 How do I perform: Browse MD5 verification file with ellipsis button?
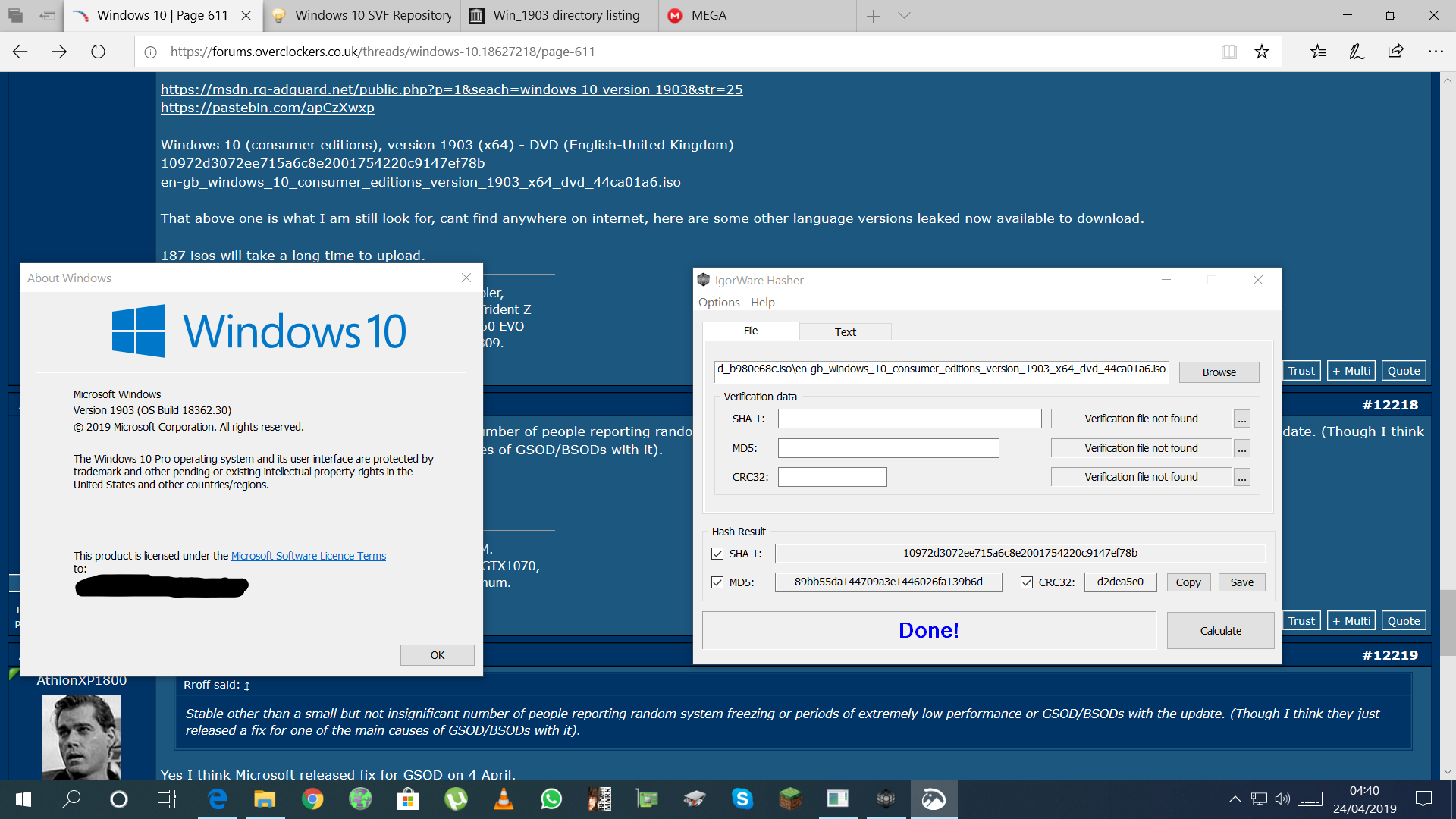coord(1242,449)
